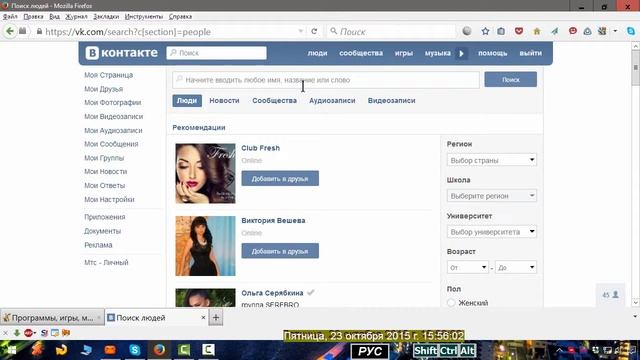Show hidden system tray icons chevron
The width and height of the screenshot is (640, 360).
coord(559,350)
